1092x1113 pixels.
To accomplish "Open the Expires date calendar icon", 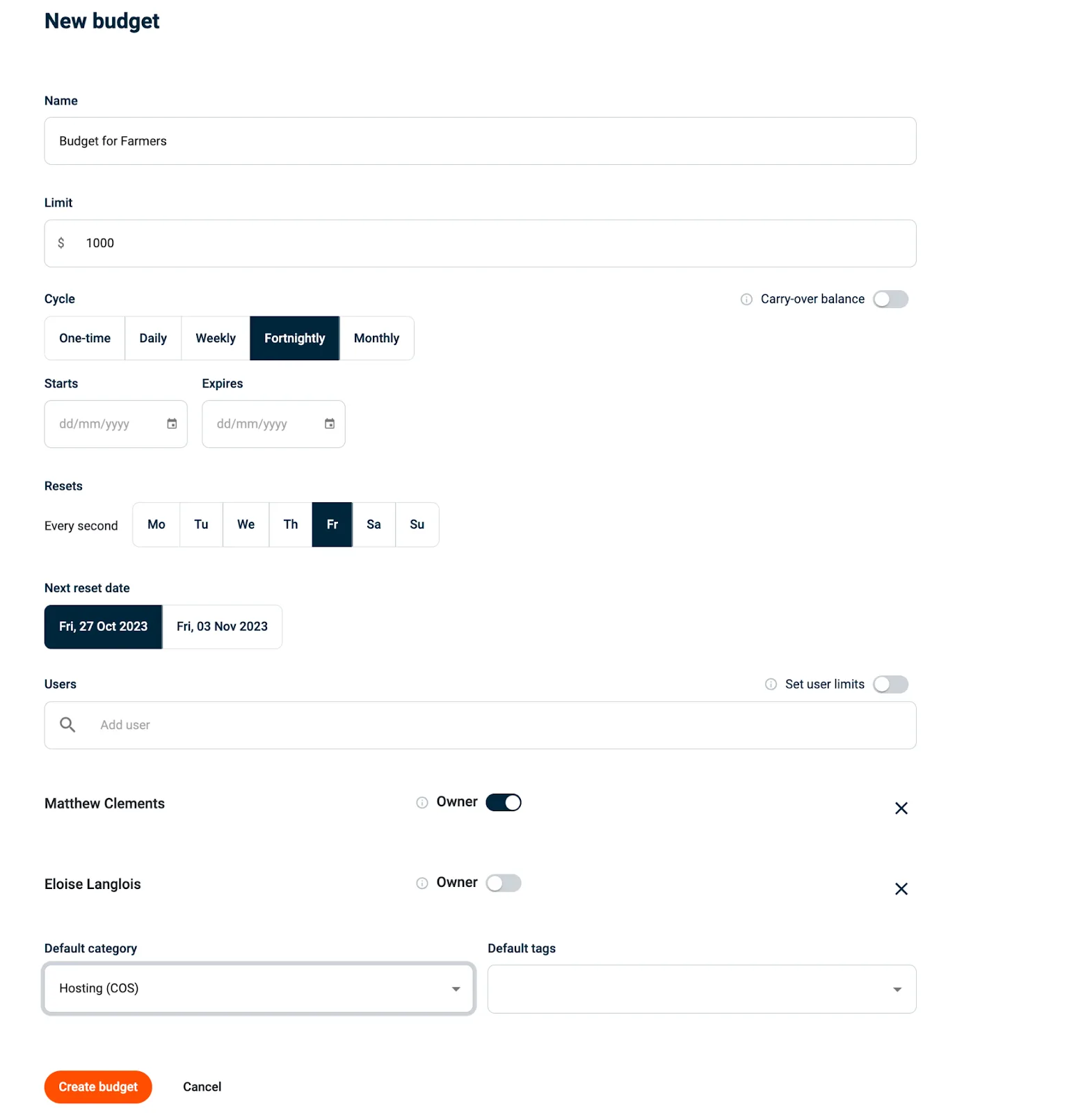I will [330, 424].
